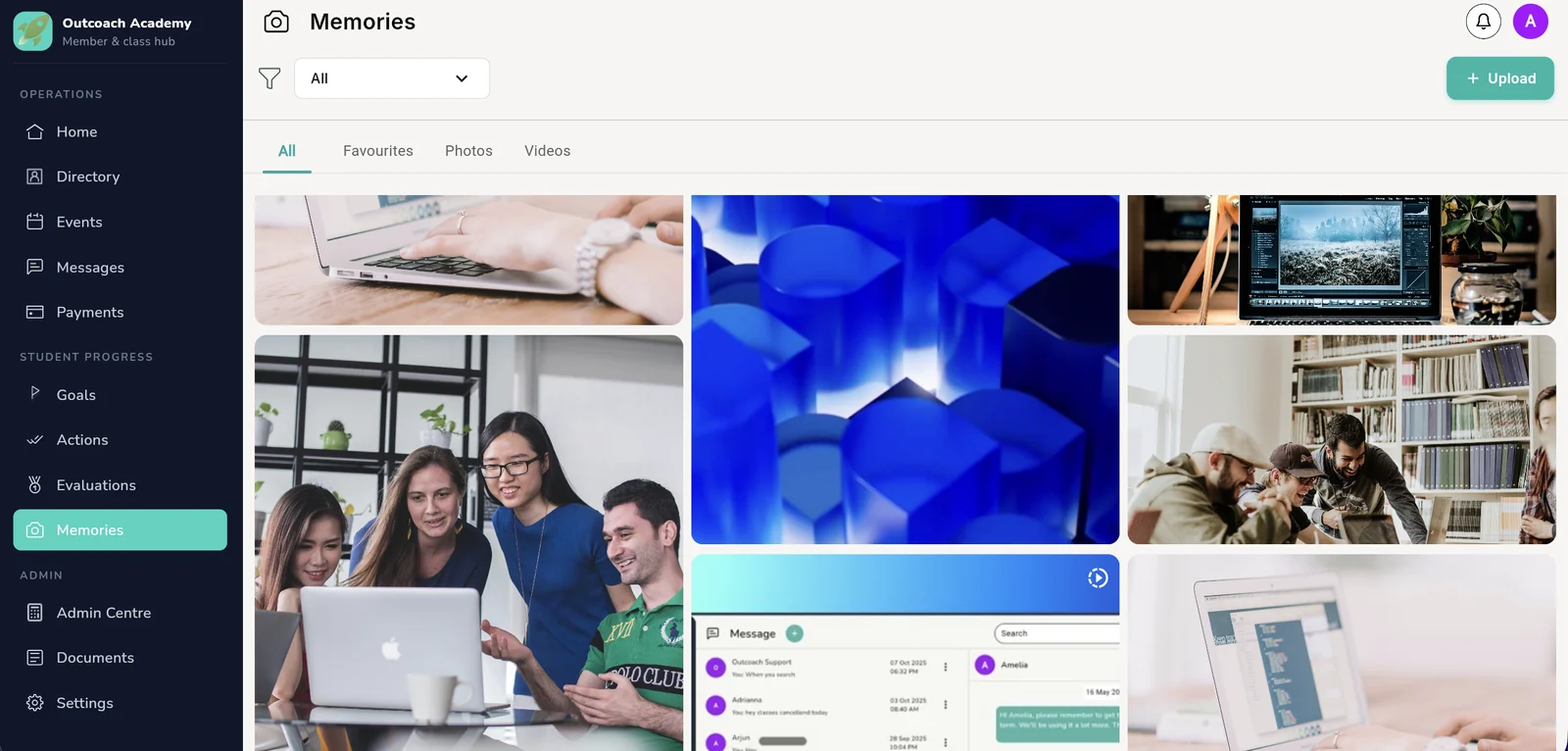Click the Upload button

click(x=1500, y=78)
